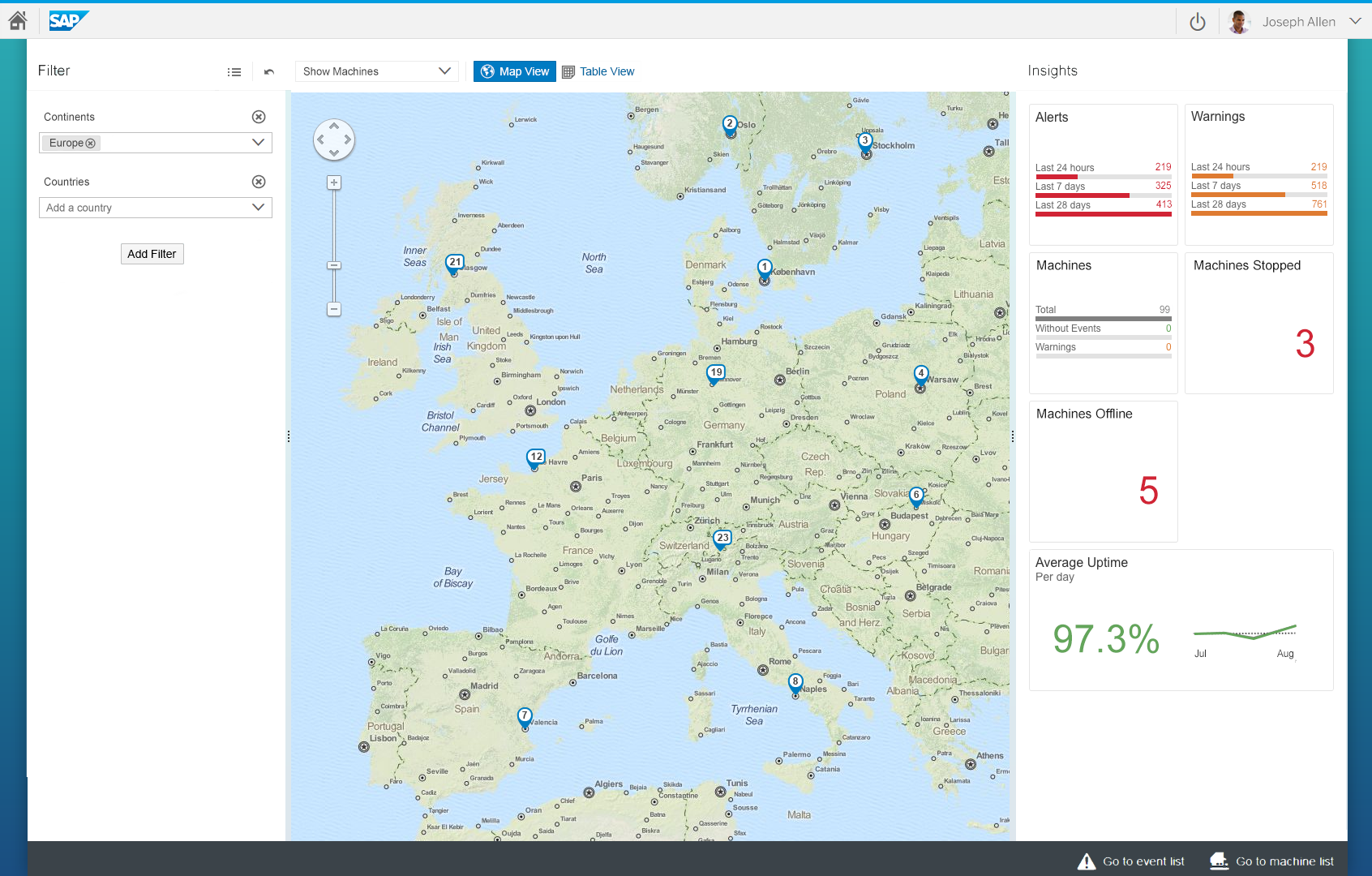Click the left panel splitter handle
The height and width of the screenshot is (876, 1372).
pyautogui.click(x=288, y=436)
